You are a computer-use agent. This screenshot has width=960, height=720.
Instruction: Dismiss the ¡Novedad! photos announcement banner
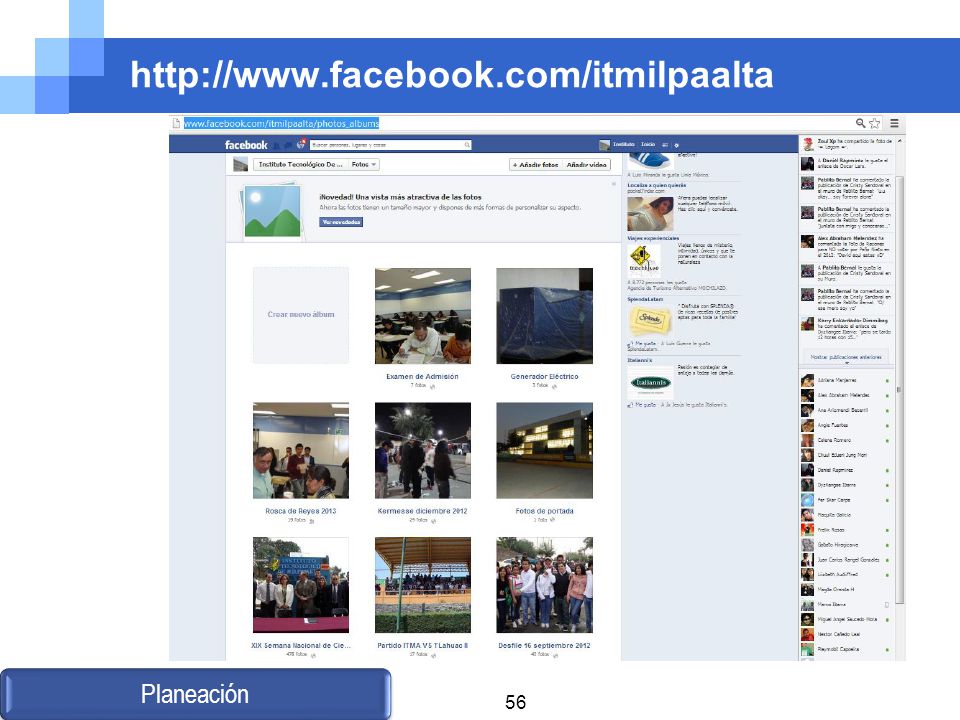pos(613,184)
